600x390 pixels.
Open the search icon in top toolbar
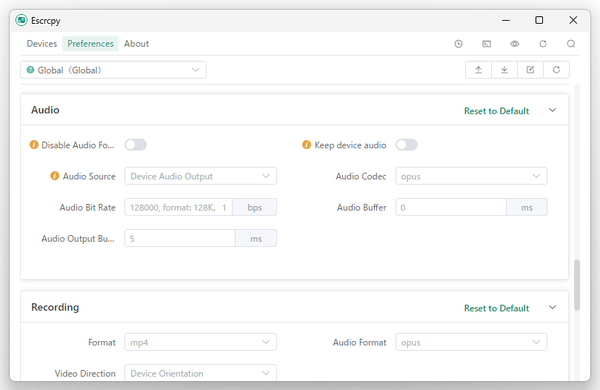571,44
